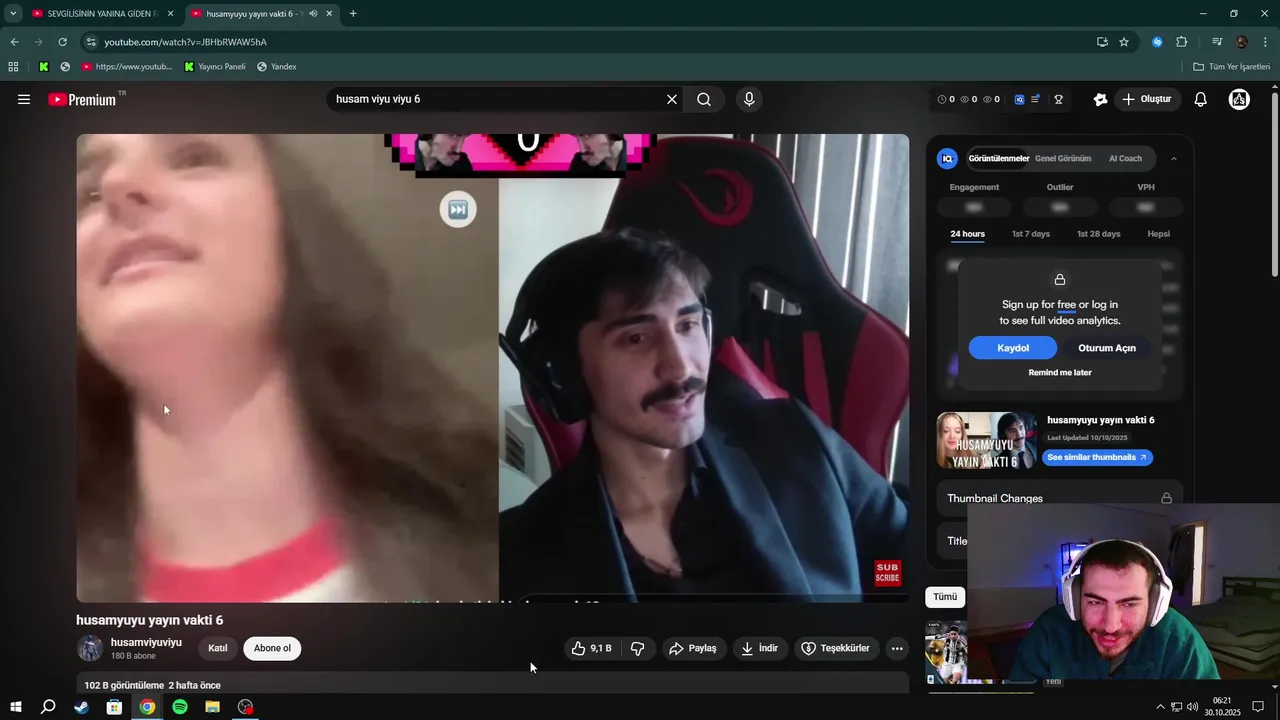Open Chrome three-dot menu
This screenshot has width=1280, height=720.
[x=1266, y=42]
